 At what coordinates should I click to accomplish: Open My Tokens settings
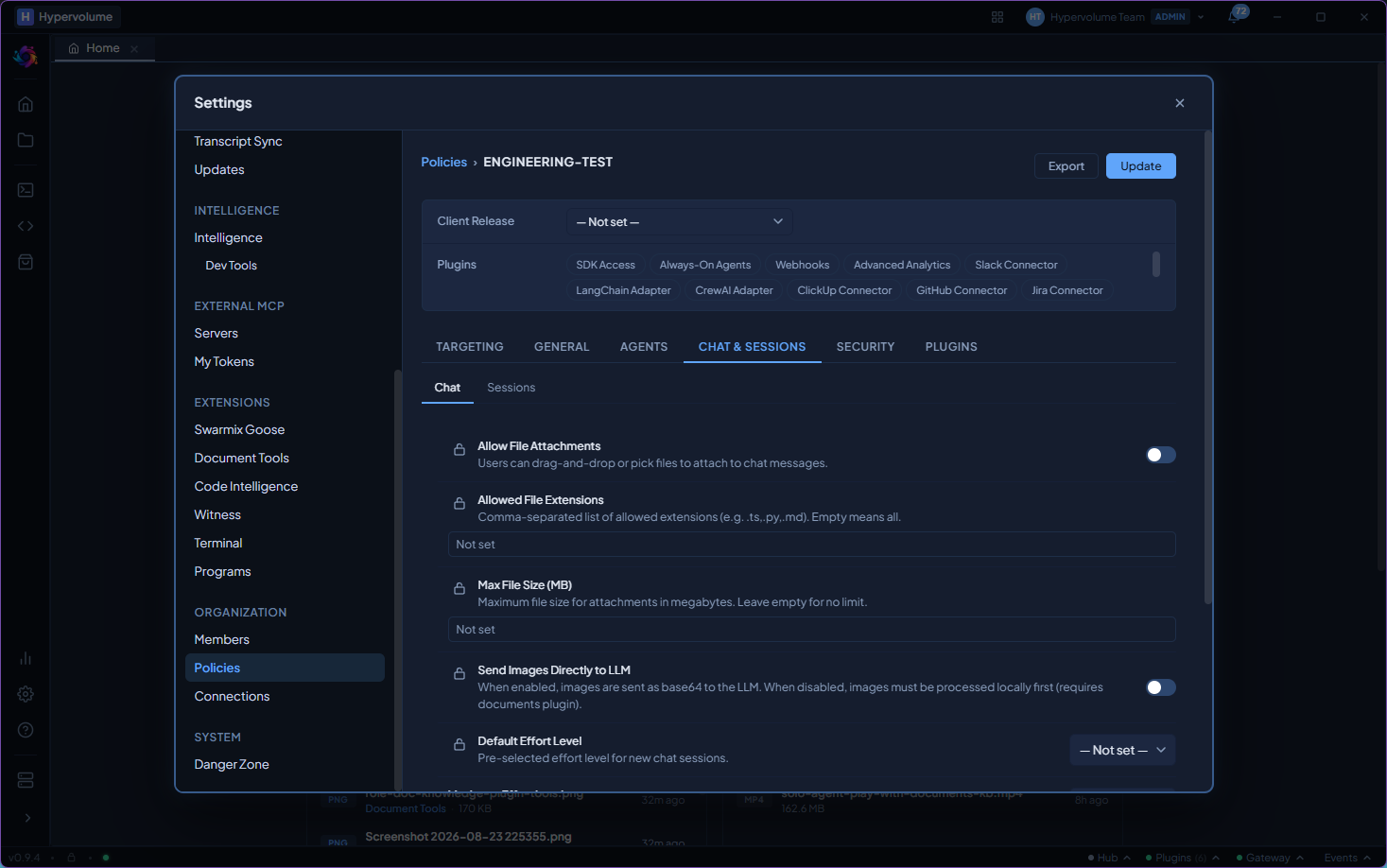point(224,361)
